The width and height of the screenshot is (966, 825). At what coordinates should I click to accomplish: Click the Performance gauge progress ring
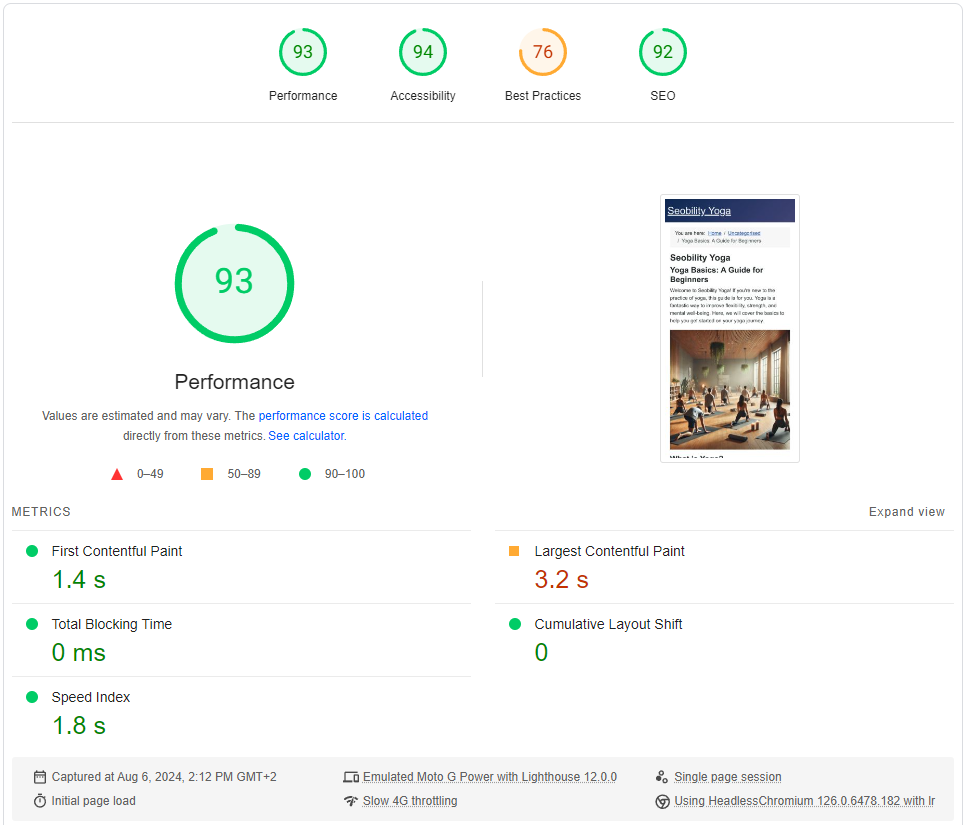235,227
